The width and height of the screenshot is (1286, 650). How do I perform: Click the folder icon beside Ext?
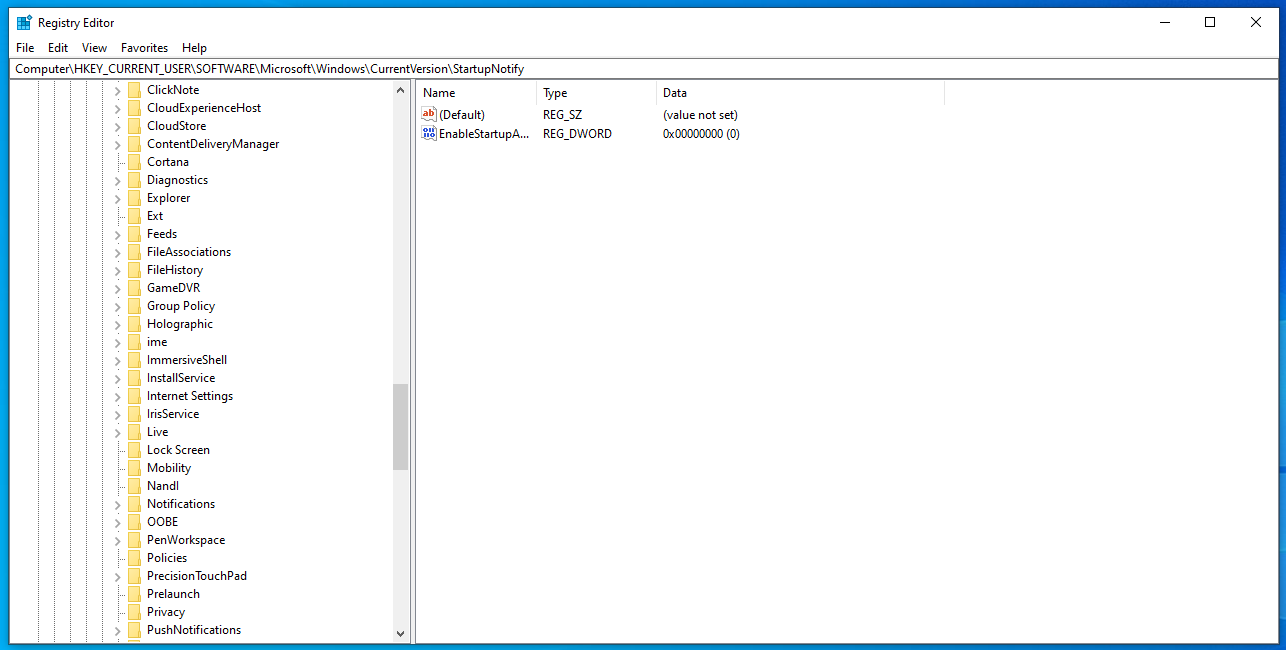(x=134, y=216)
